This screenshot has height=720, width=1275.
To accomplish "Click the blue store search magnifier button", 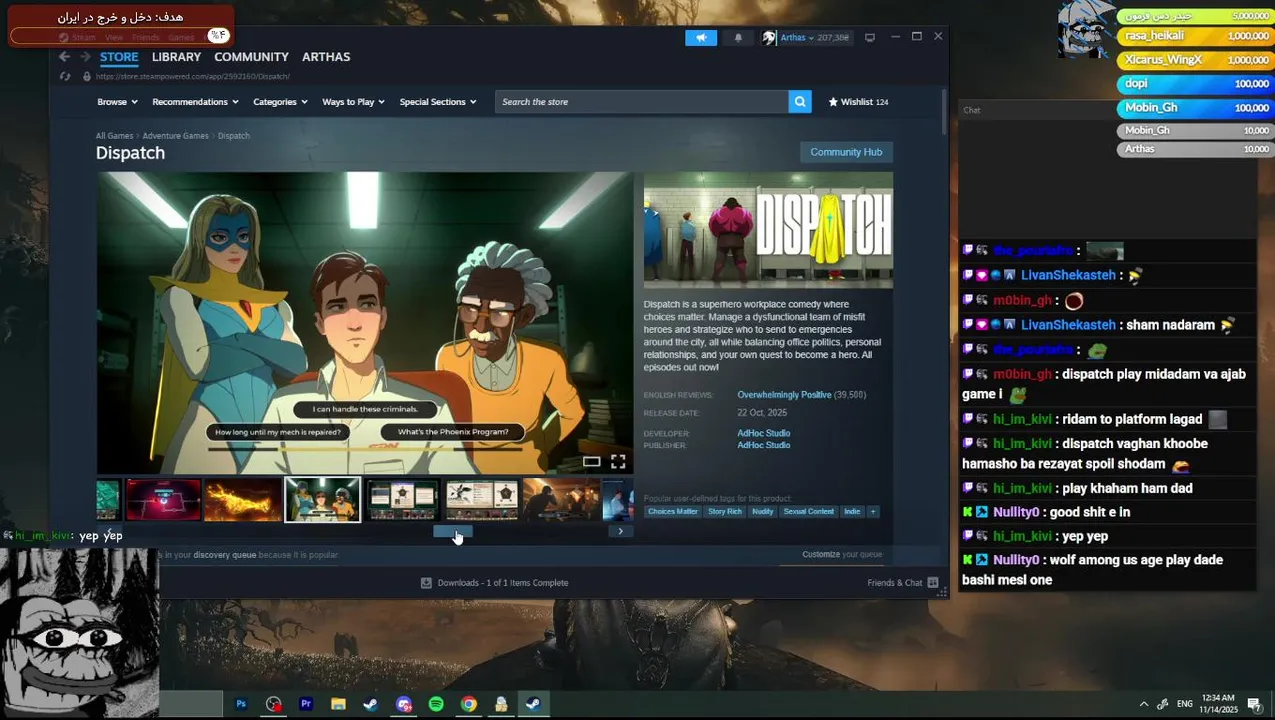I will tap(800, 102).
